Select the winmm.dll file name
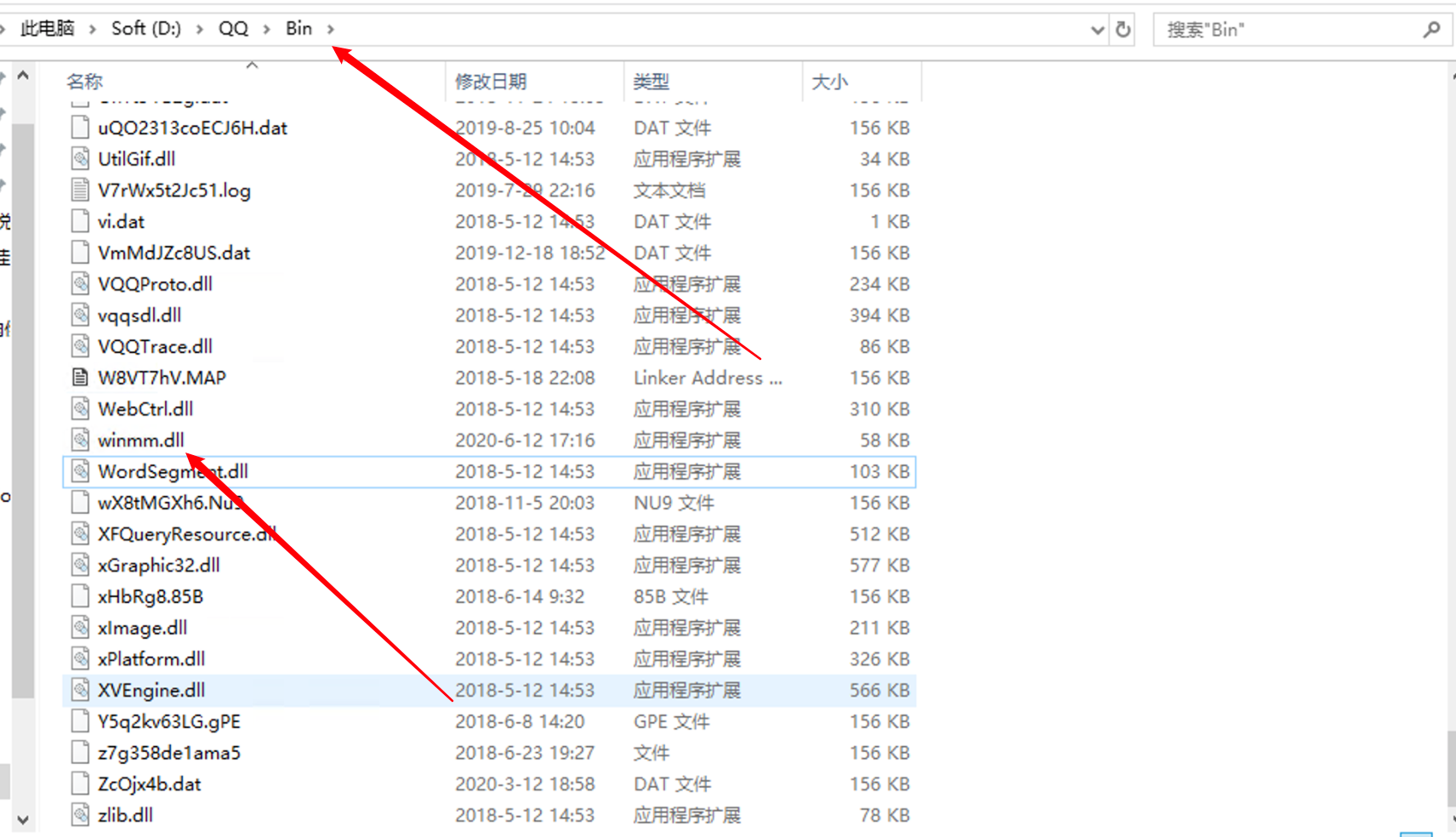 point(140,441)
